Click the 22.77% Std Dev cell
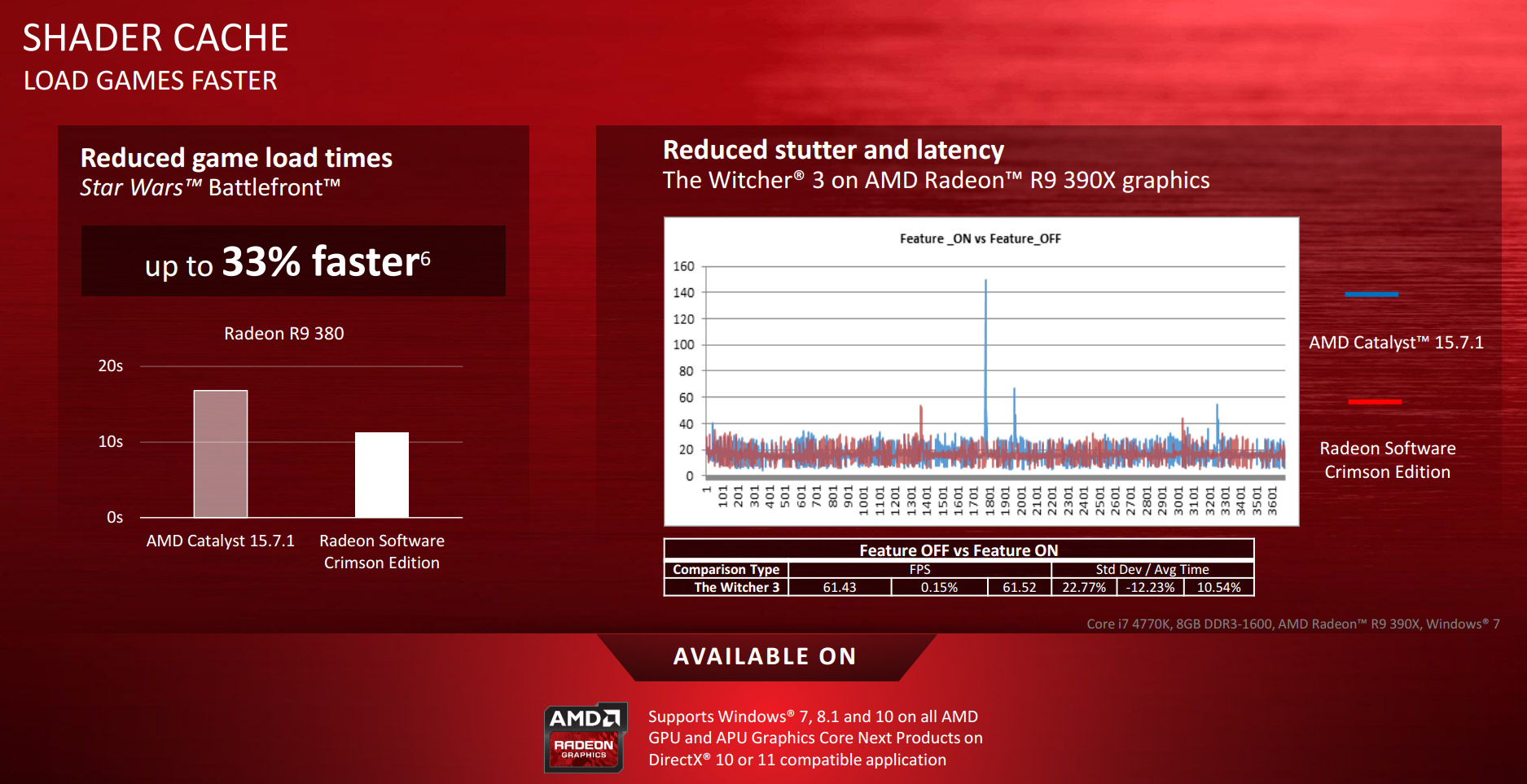Screen dimensions: 1527x784 pos(1084,587)
